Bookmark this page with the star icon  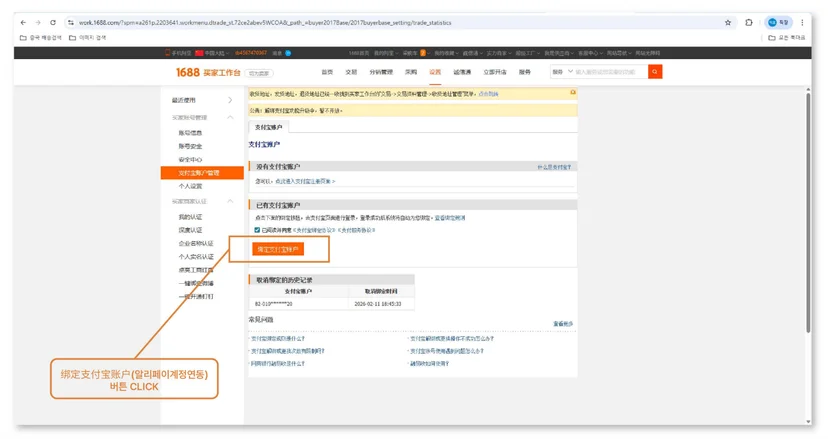click(x=728, y=23)
